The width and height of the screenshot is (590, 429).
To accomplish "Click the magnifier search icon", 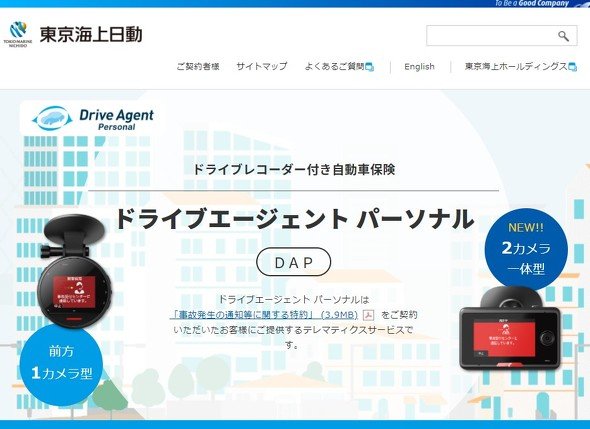I will 563,36.
